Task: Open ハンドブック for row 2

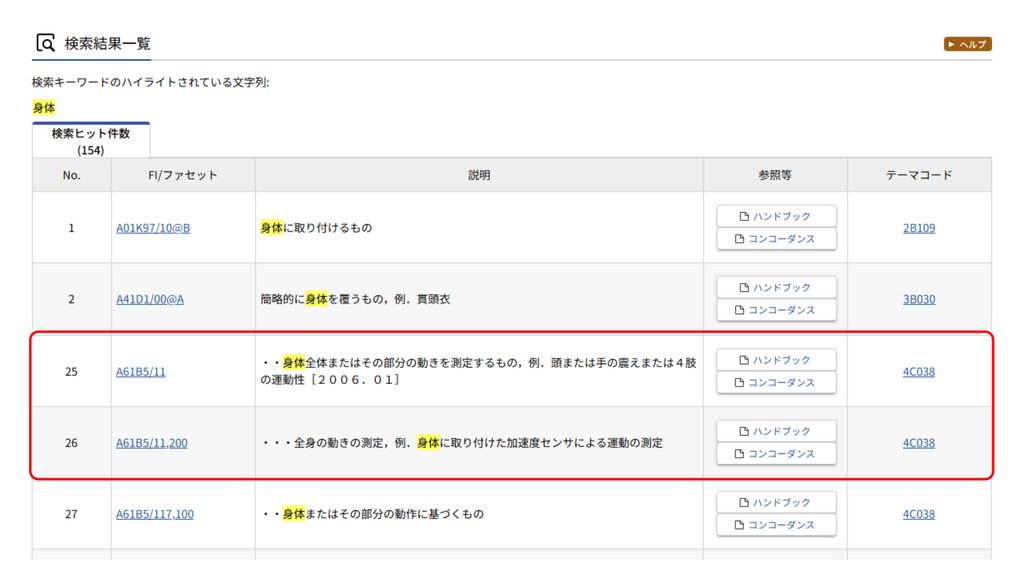Action: tap(776, 287)
